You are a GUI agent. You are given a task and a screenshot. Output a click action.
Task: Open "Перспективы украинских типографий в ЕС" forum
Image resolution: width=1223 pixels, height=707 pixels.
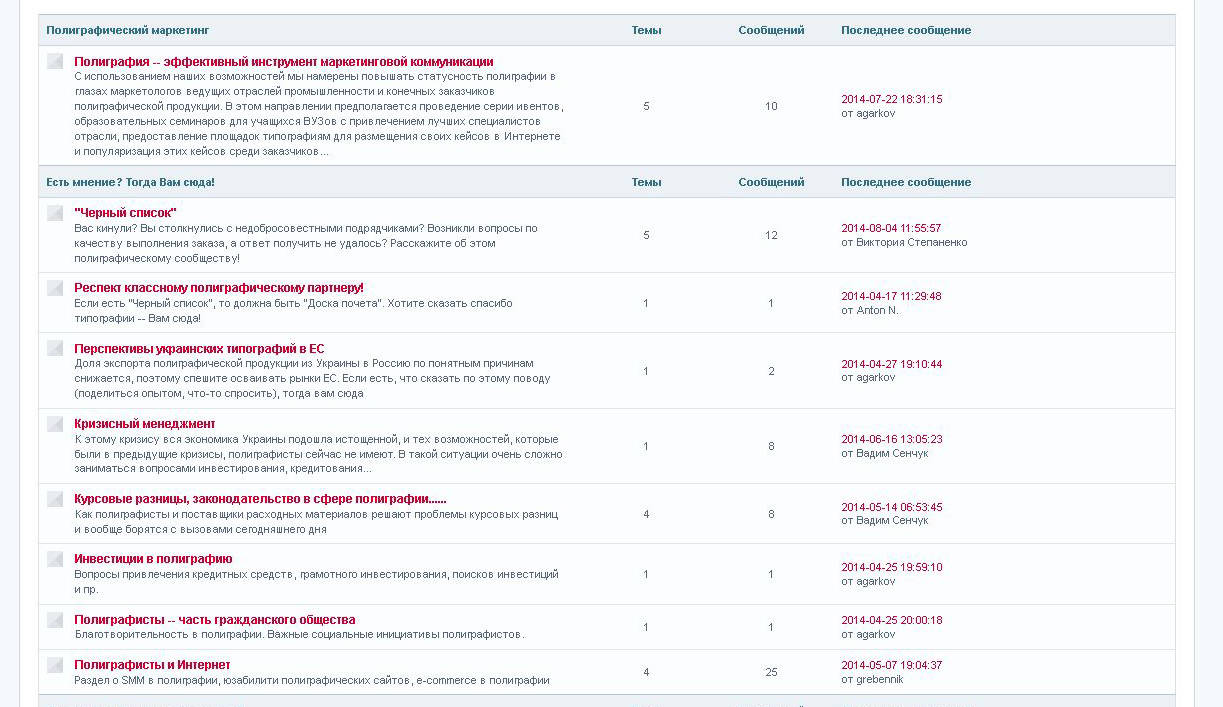[x=199, y=349]
